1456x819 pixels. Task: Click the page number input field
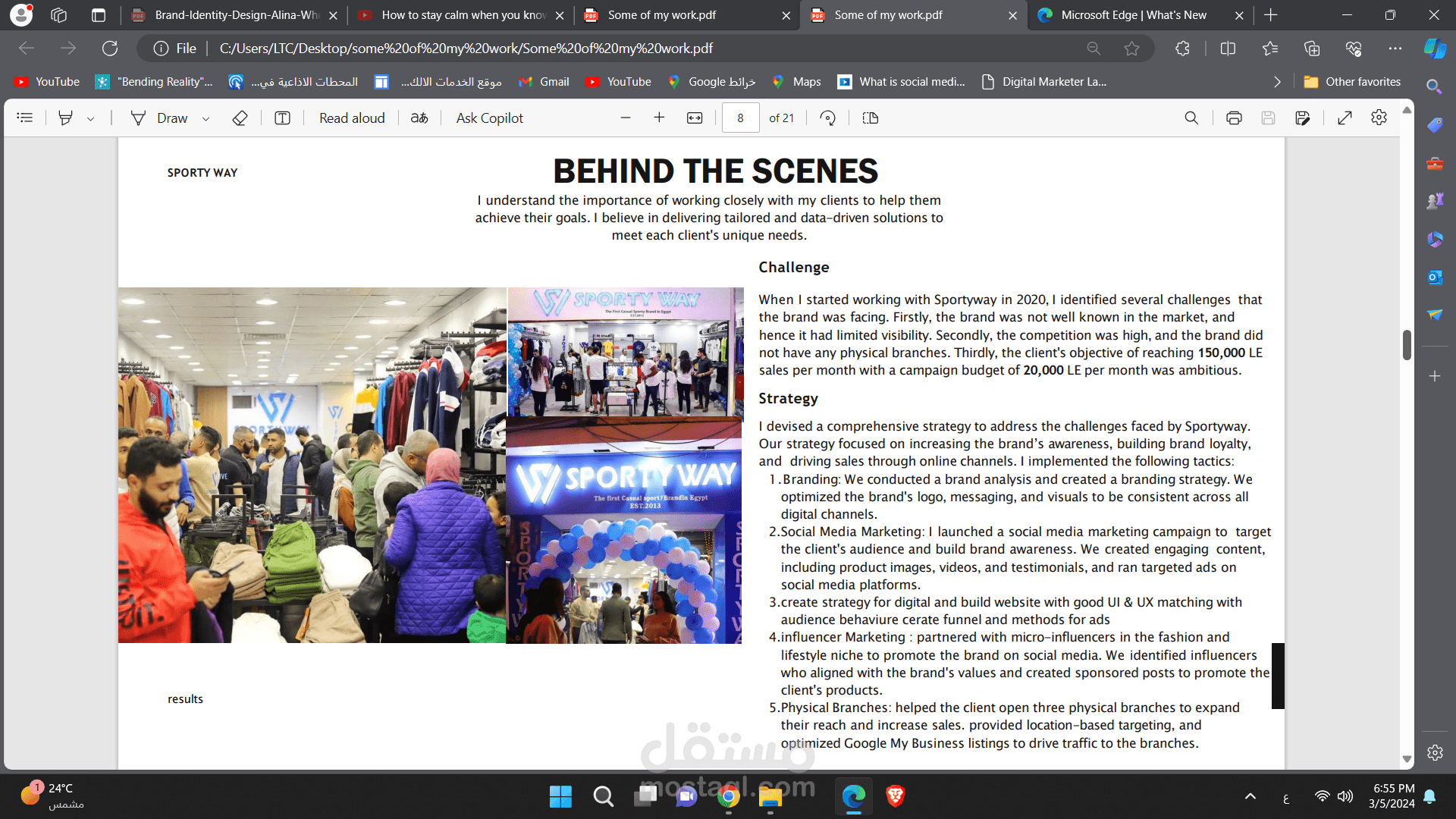(740, 118)
